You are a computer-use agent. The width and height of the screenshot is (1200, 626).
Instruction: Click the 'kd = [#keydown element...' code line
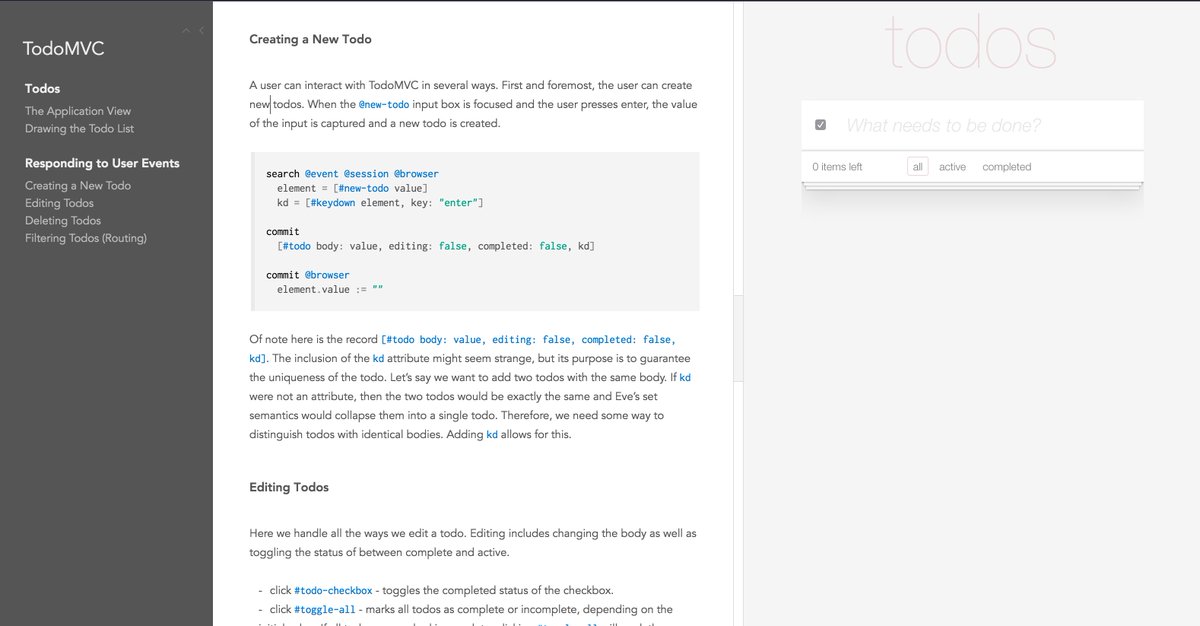coord(380,203)
